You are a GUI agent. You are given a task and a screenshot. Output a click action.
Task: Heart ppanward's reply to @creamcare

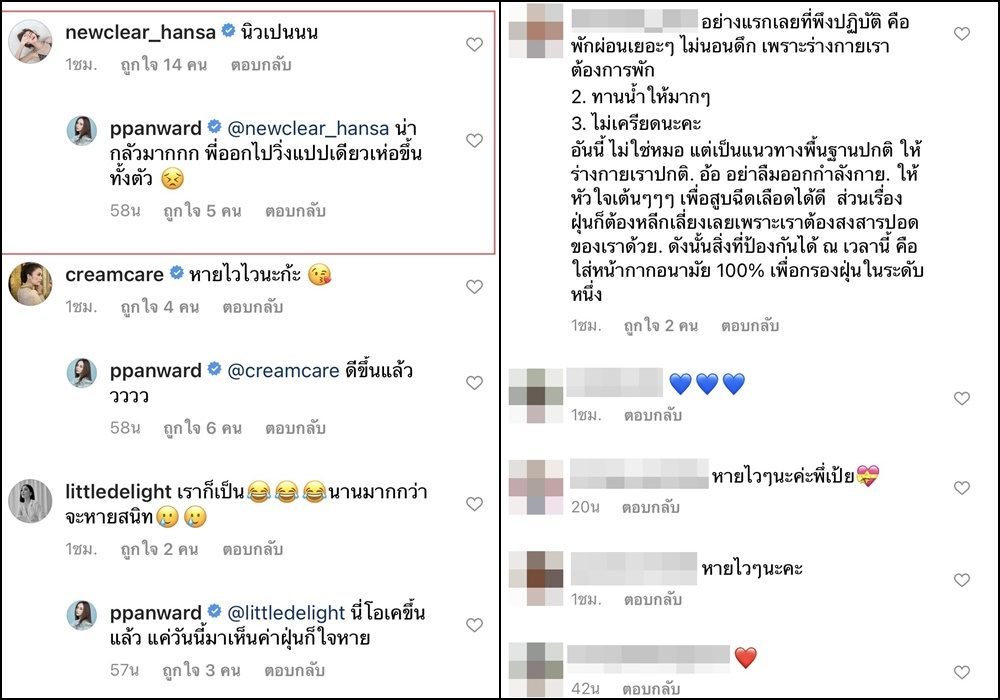(474, 383)
